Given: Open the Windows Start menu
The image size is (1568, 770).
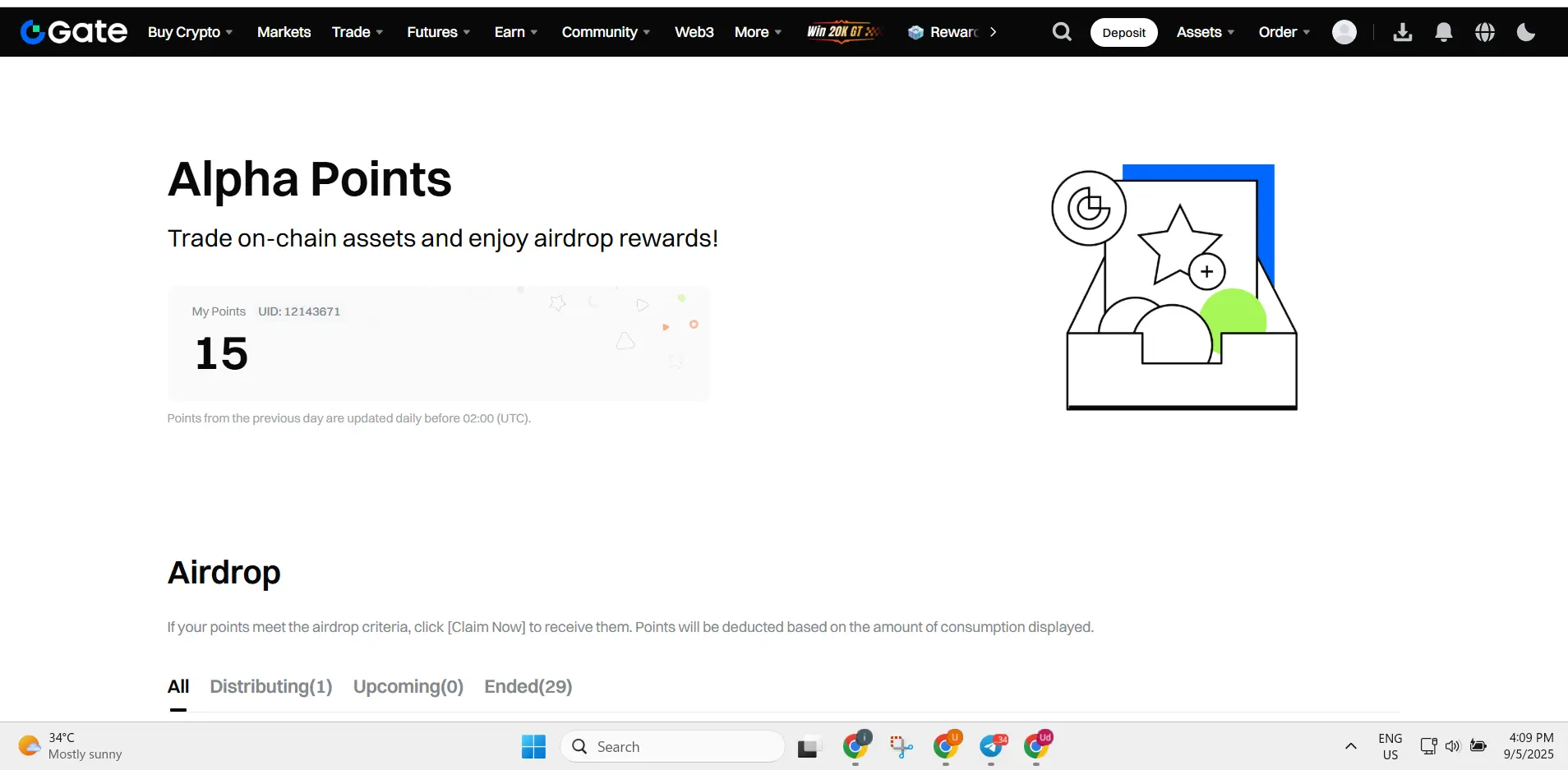Looking at the screenshot, I should pyautogui.click(x=533, y=746).
